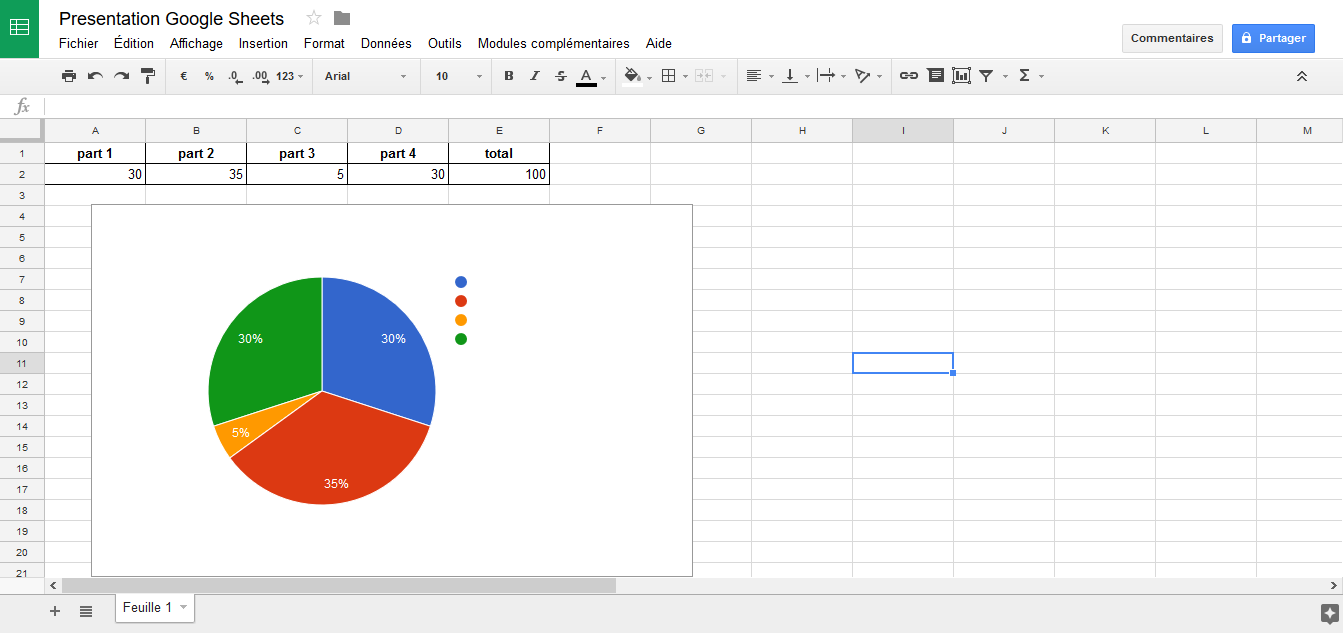Open the Données menu

tap(385, 43)
